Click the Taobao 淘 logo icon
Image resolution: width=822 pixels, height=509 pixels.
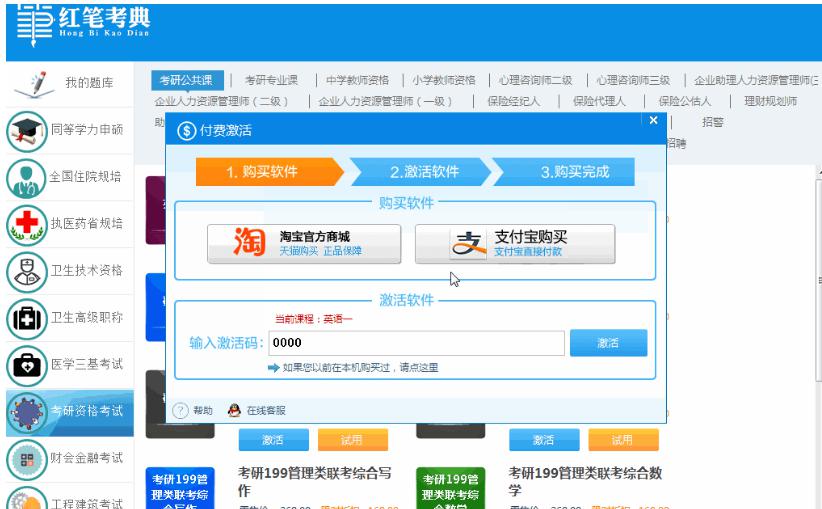tap(249, 242)
